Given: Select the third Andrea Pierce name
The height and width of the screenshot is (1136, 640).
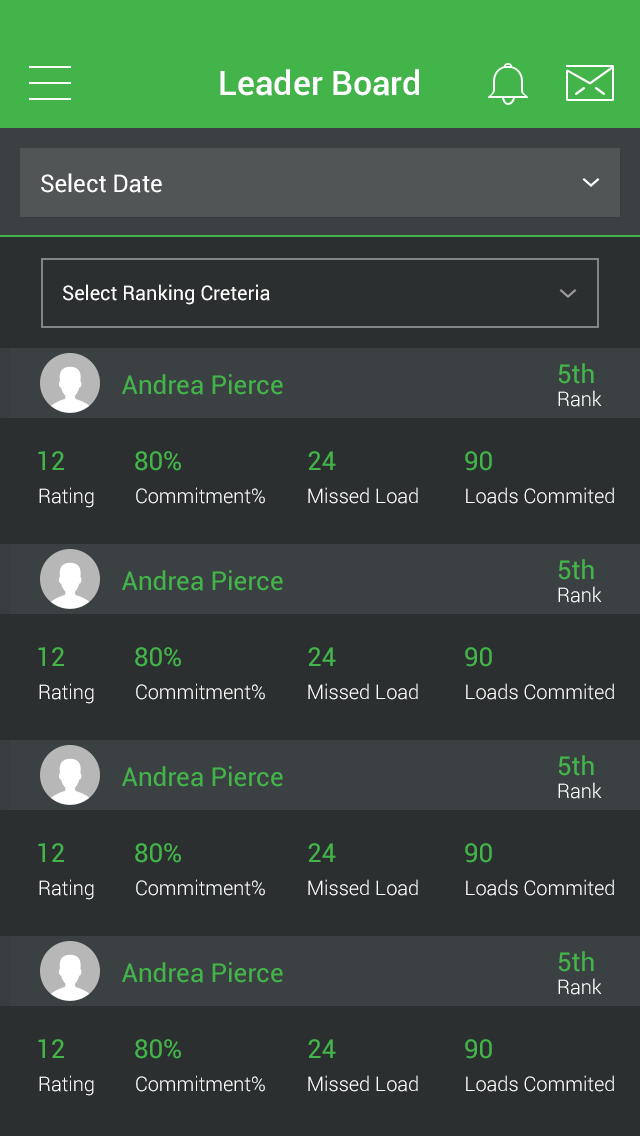Looking at the screenshot, I should coord(202,777).
